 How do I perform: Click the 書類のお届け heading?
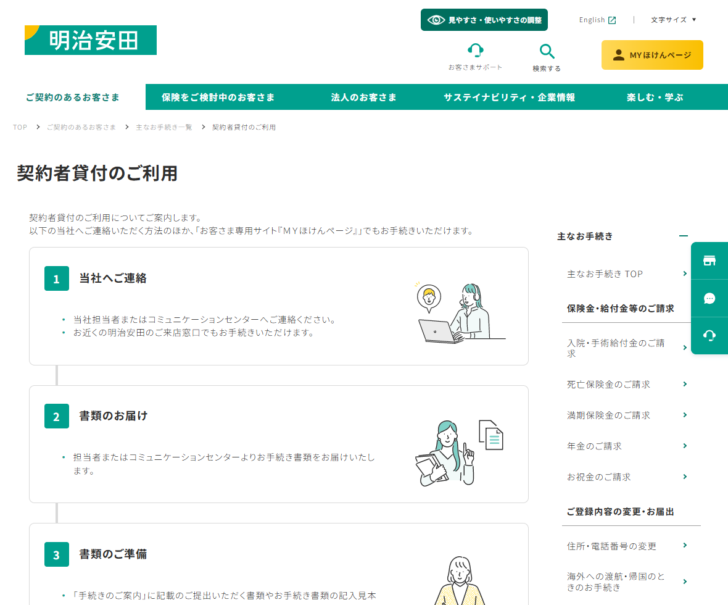tap(113, 416)
